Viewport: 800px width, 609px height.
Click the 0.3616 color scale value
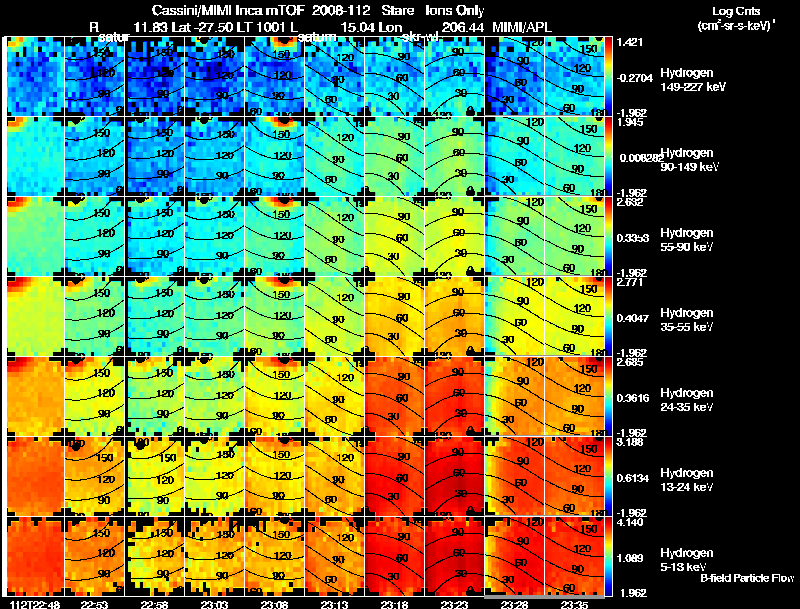[x=633, y=398]
